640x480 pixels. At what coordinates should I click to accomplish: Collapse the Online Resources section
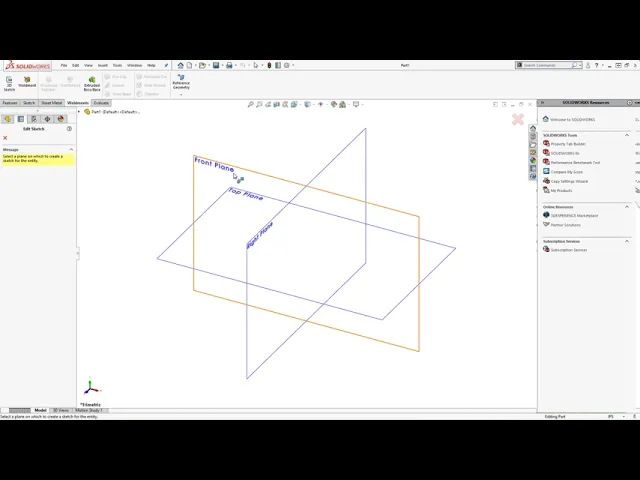(x=627, y=207)
